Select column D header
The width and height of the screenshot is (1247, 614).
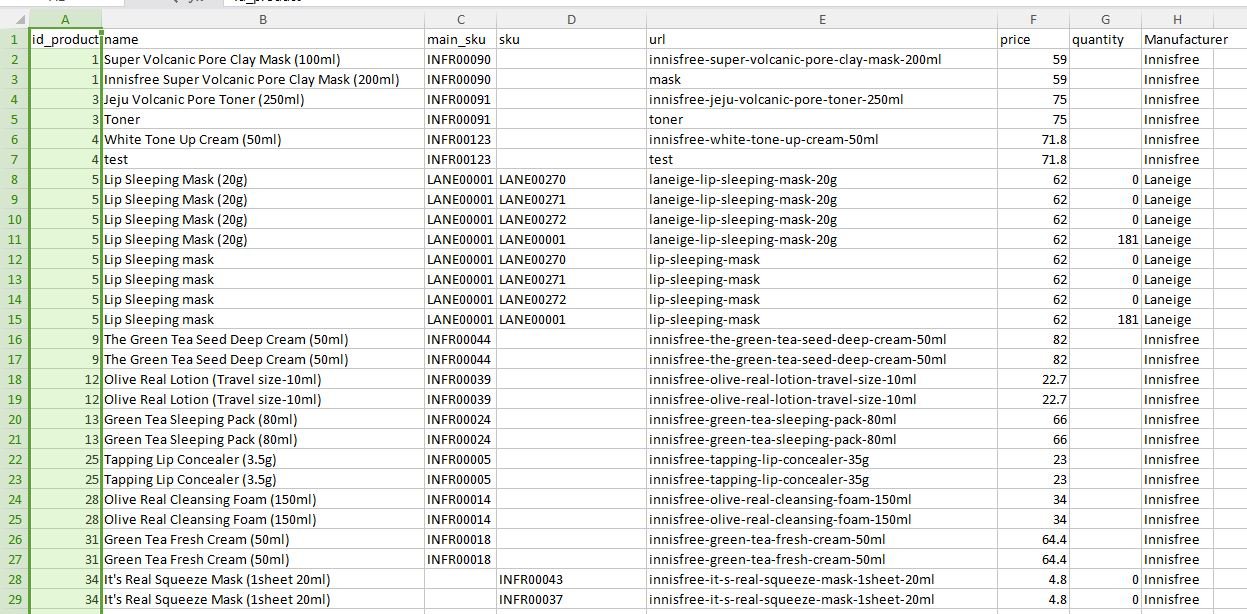(x=571, y=19)
